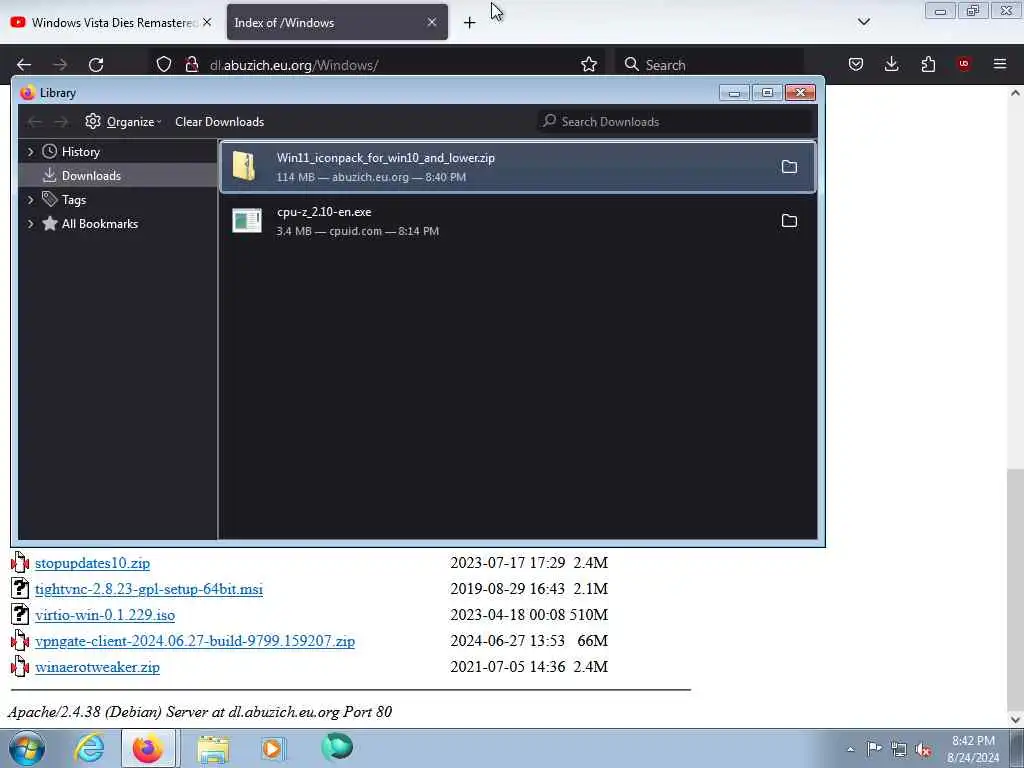1024x768 pixels.
Task: Select the Win11_iconpack_for_win10_and_lower.zip download
Action: click(x=517, y=167)
